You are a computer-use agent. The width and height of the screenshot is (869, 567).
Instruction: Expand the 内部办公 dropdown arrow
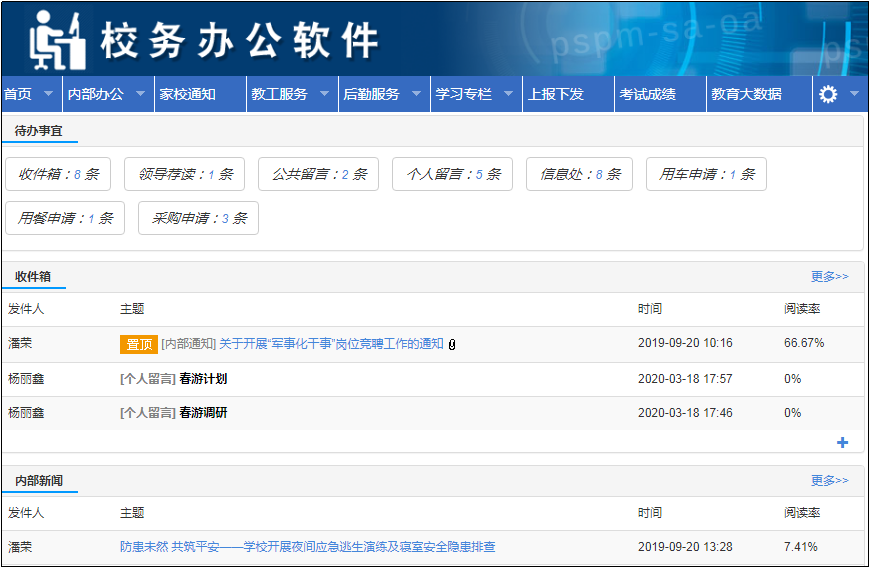[x=141, y=94]
